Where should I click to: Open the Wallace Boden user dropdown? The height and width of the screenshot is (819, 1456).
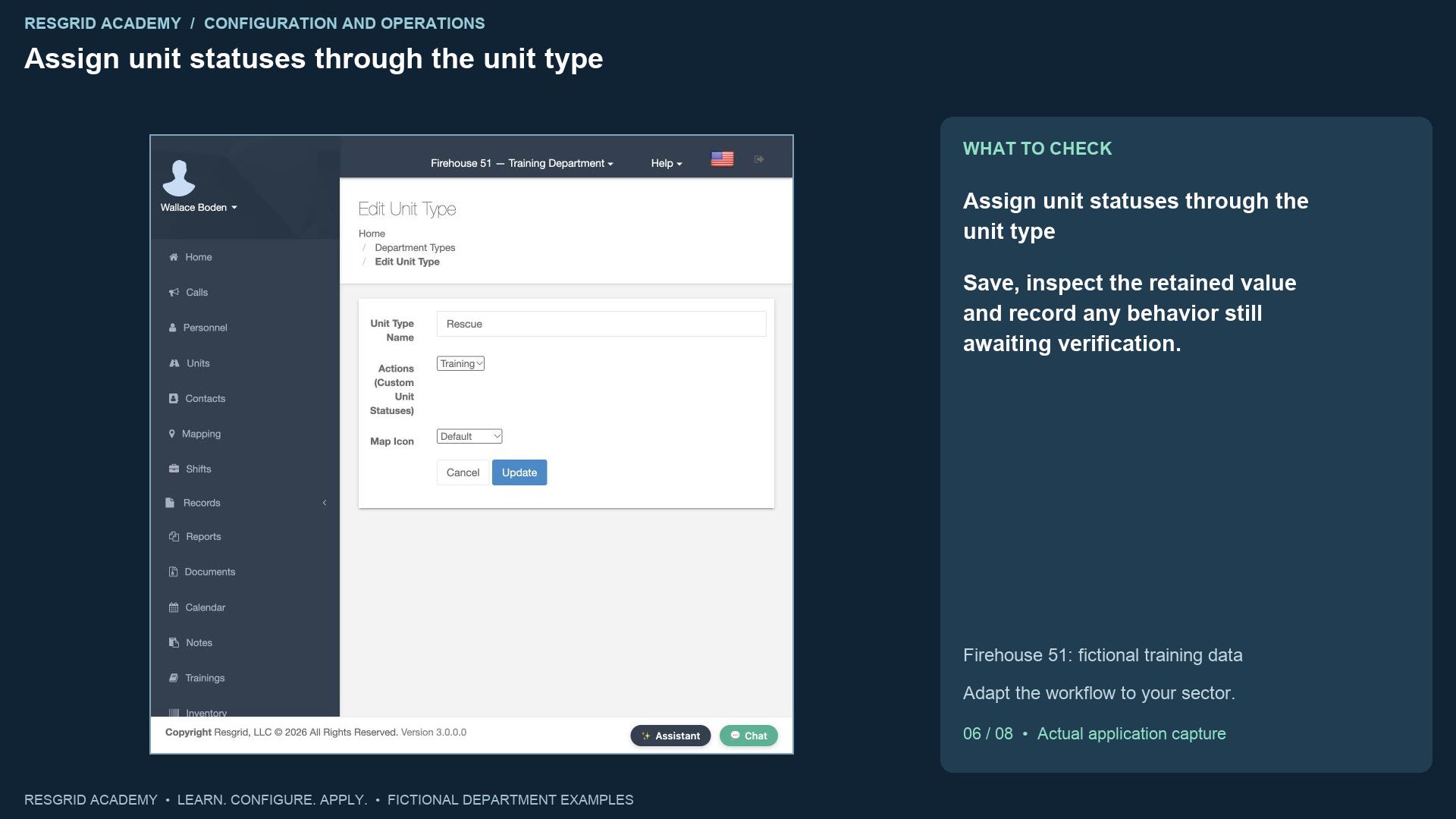[199, 207]
